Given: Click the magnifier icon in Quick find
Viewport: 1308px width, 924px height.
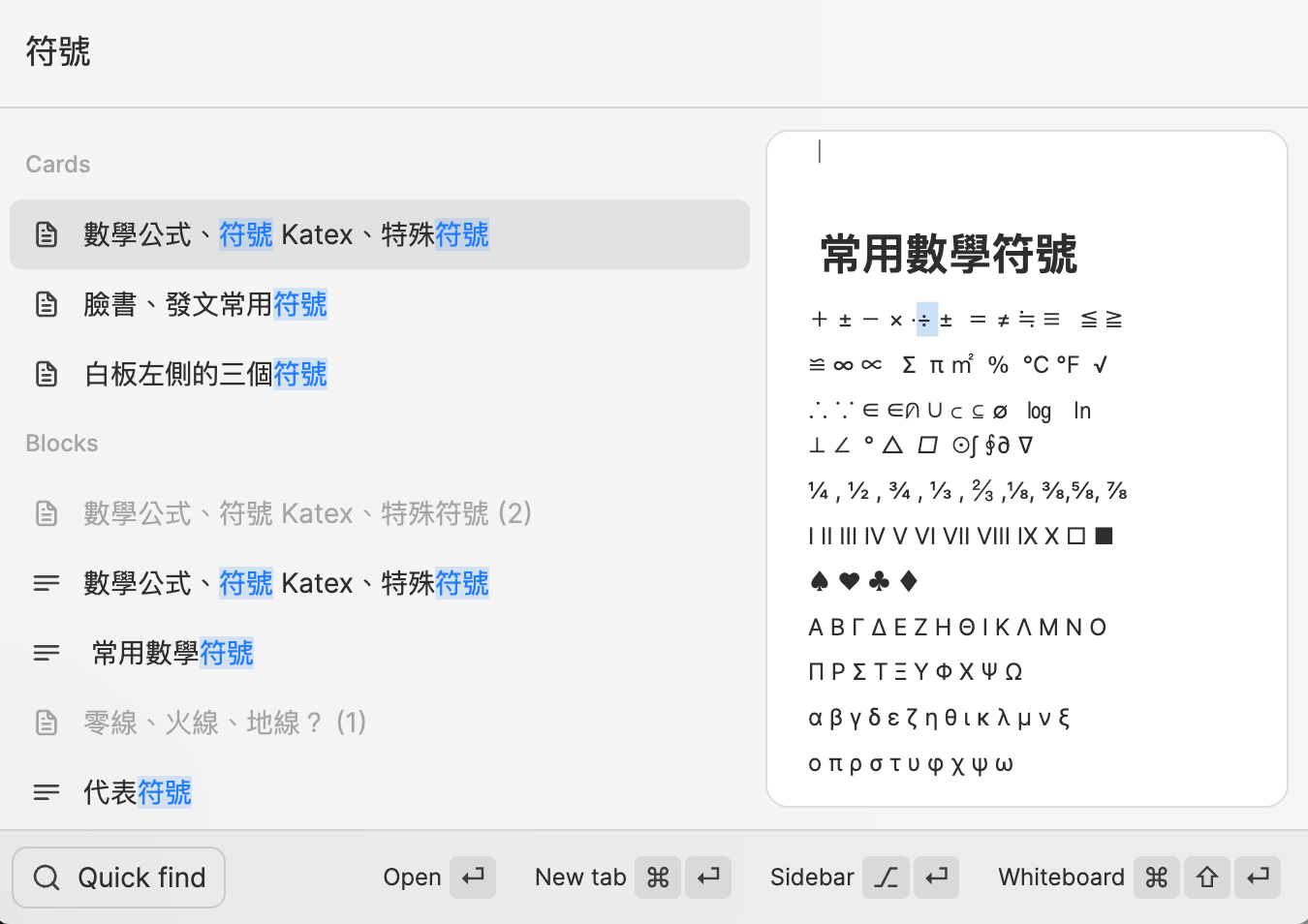Looking at the screenshot, I should coord(47,878).
